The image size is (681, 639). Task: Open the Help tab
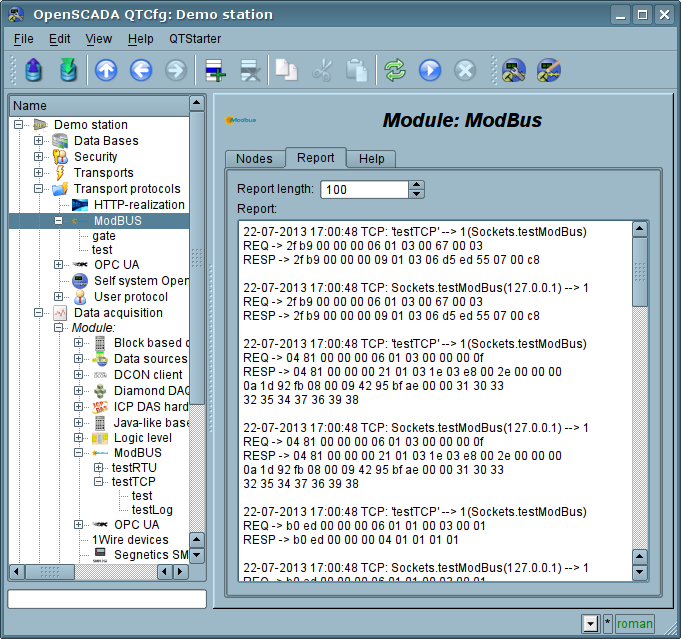click(371, 159)
